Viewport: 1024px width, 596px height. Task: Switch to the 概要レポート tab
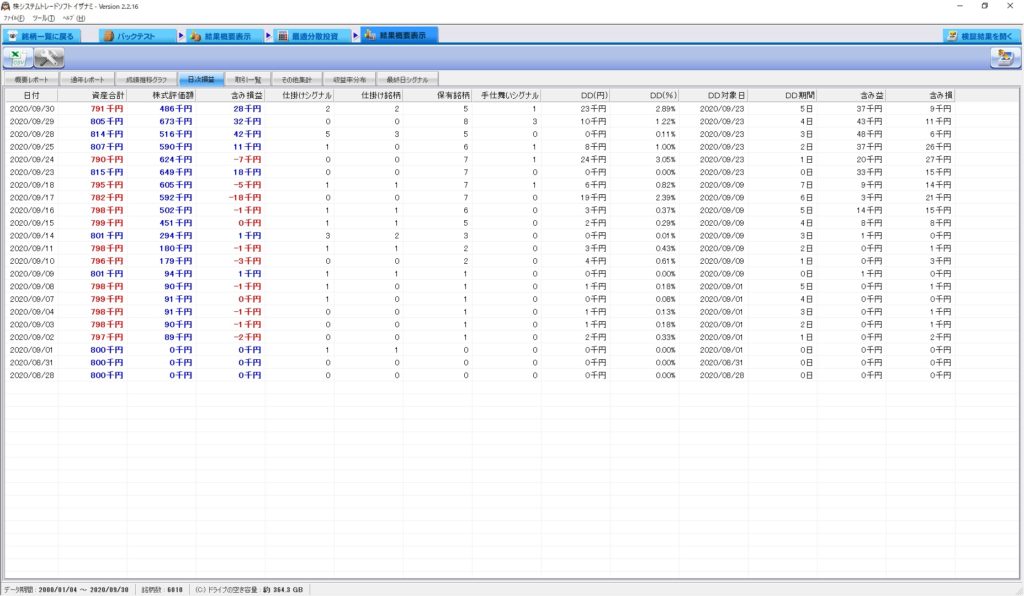pos(31,78)
